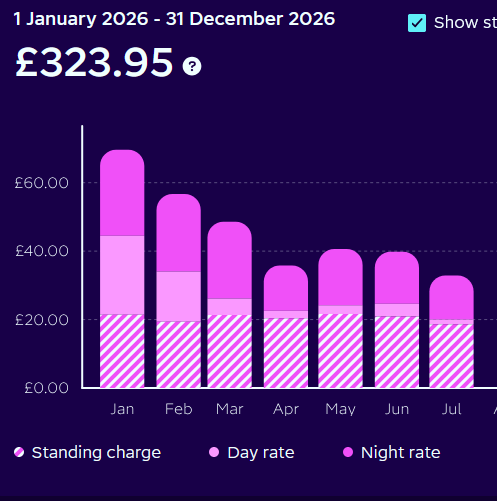
Task: Toggle the Standing charge legend item
Action: click(87, 452)
